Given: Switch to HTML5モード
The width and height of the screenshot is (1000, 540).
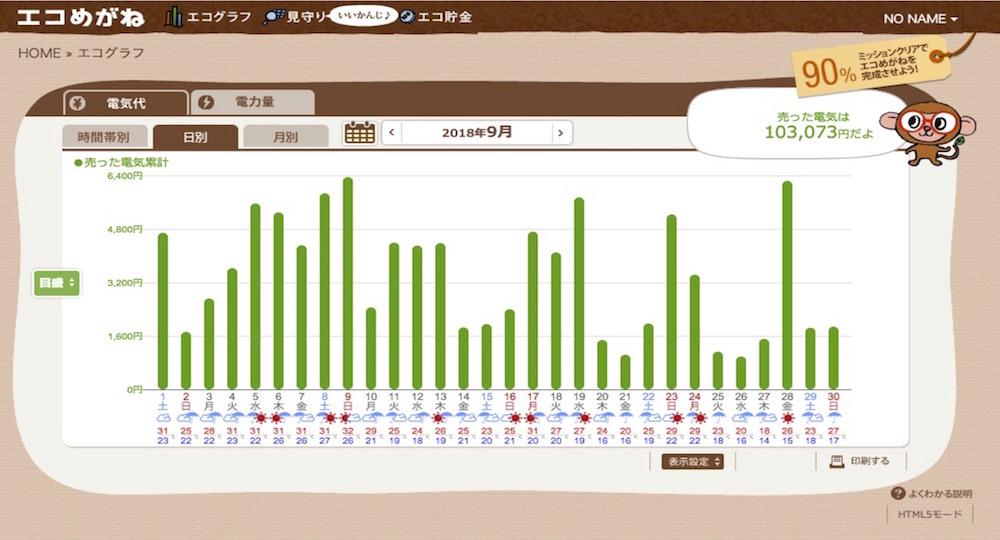Looking at the screenshot, I should coord(929,514).
